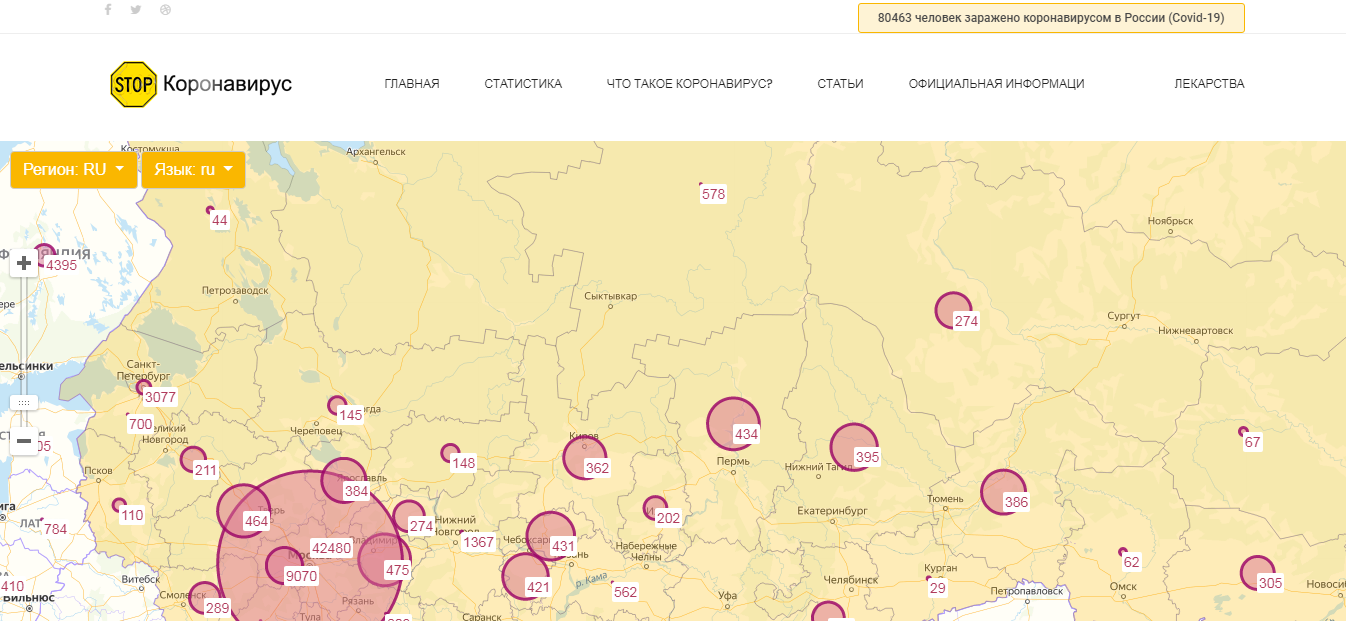Select the circle marker beside label 464
Image resolution: width=1346 pixels, height=621 pixels.
click(244, 511)
